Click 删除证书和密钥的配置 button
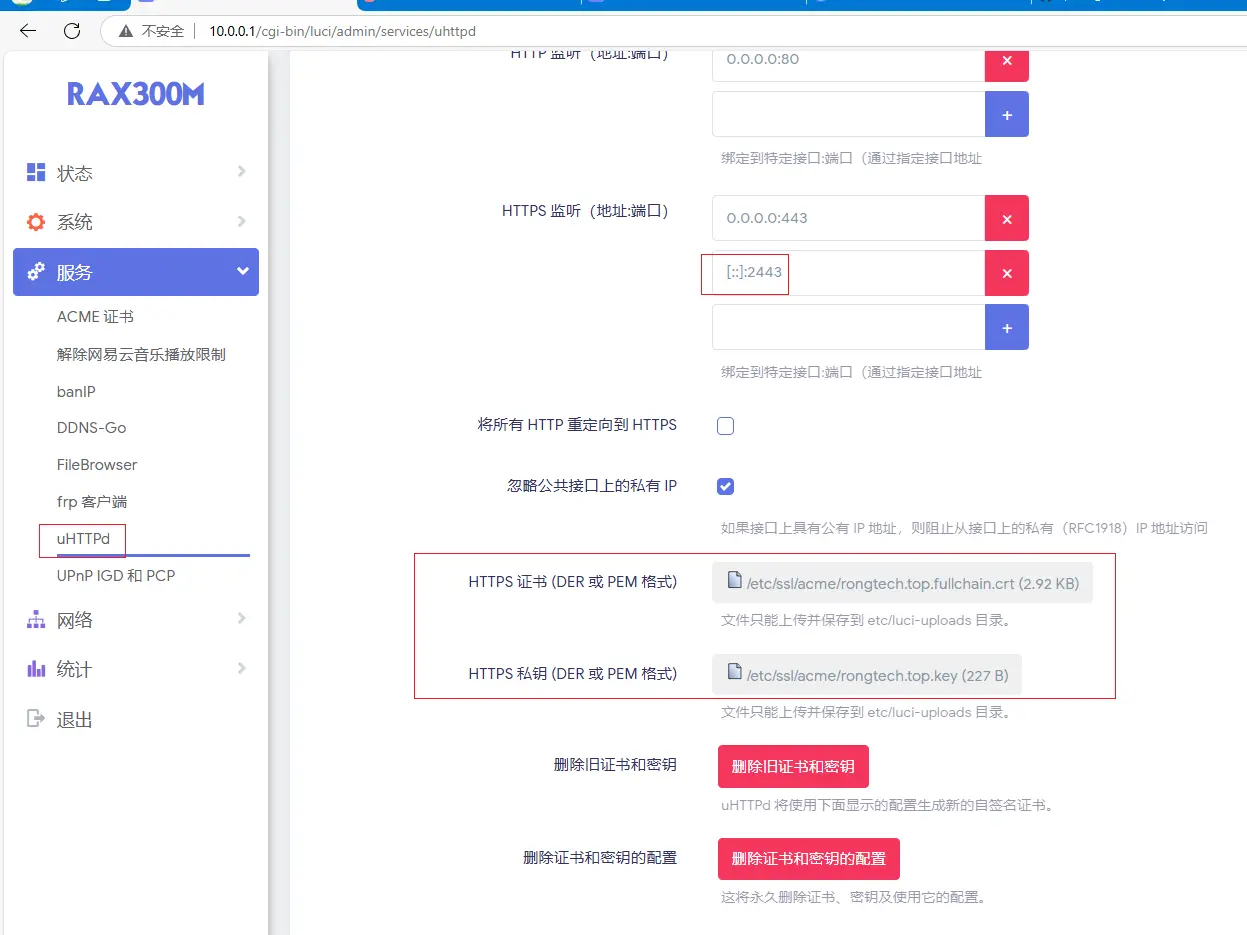Image resolution: width=1247 pixels, height=935 pixels. coord(808,859)
